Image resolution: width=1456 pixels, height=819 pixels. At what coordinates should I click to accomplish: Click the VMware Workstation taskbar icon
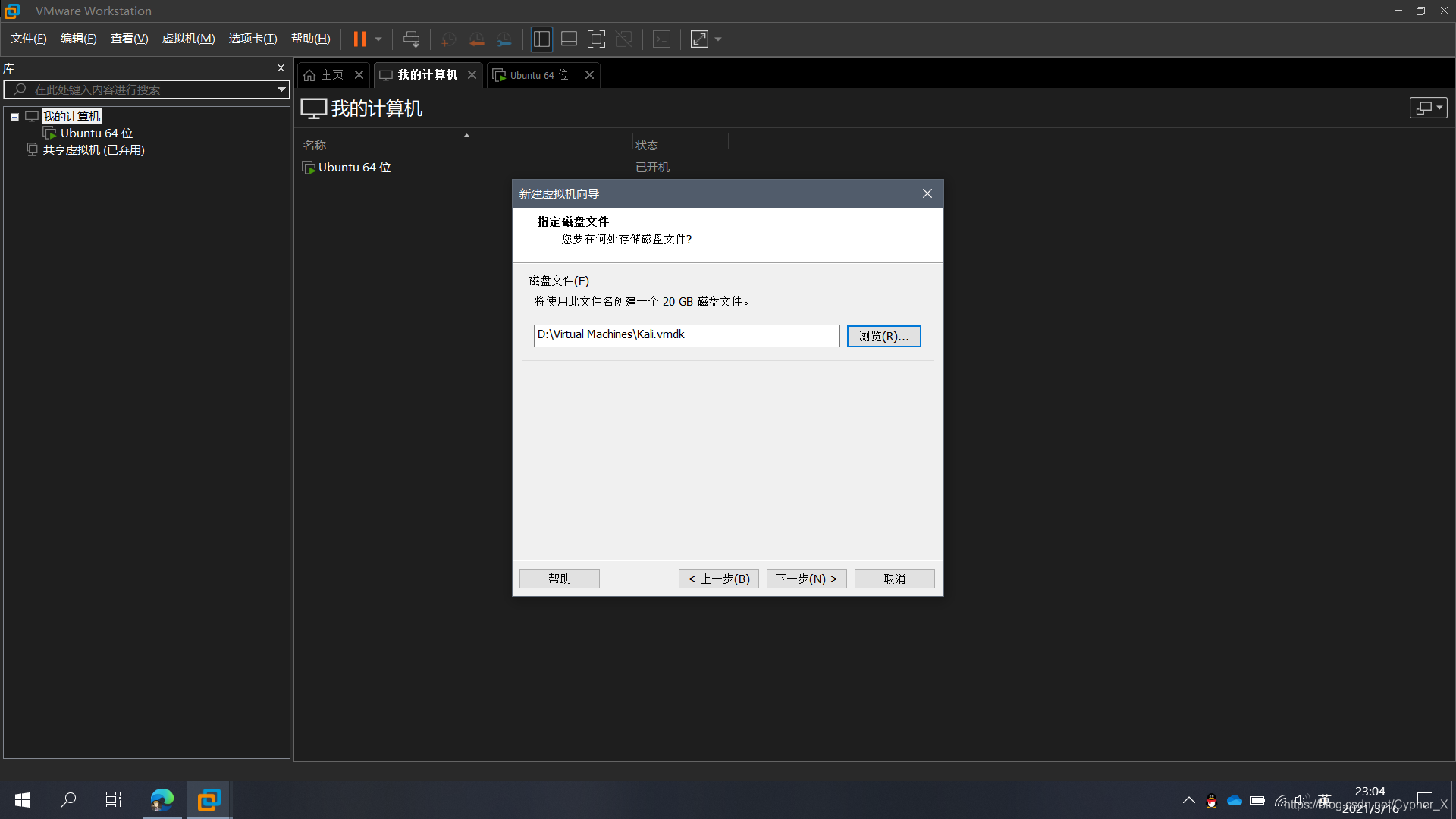(x=209, y=800)
